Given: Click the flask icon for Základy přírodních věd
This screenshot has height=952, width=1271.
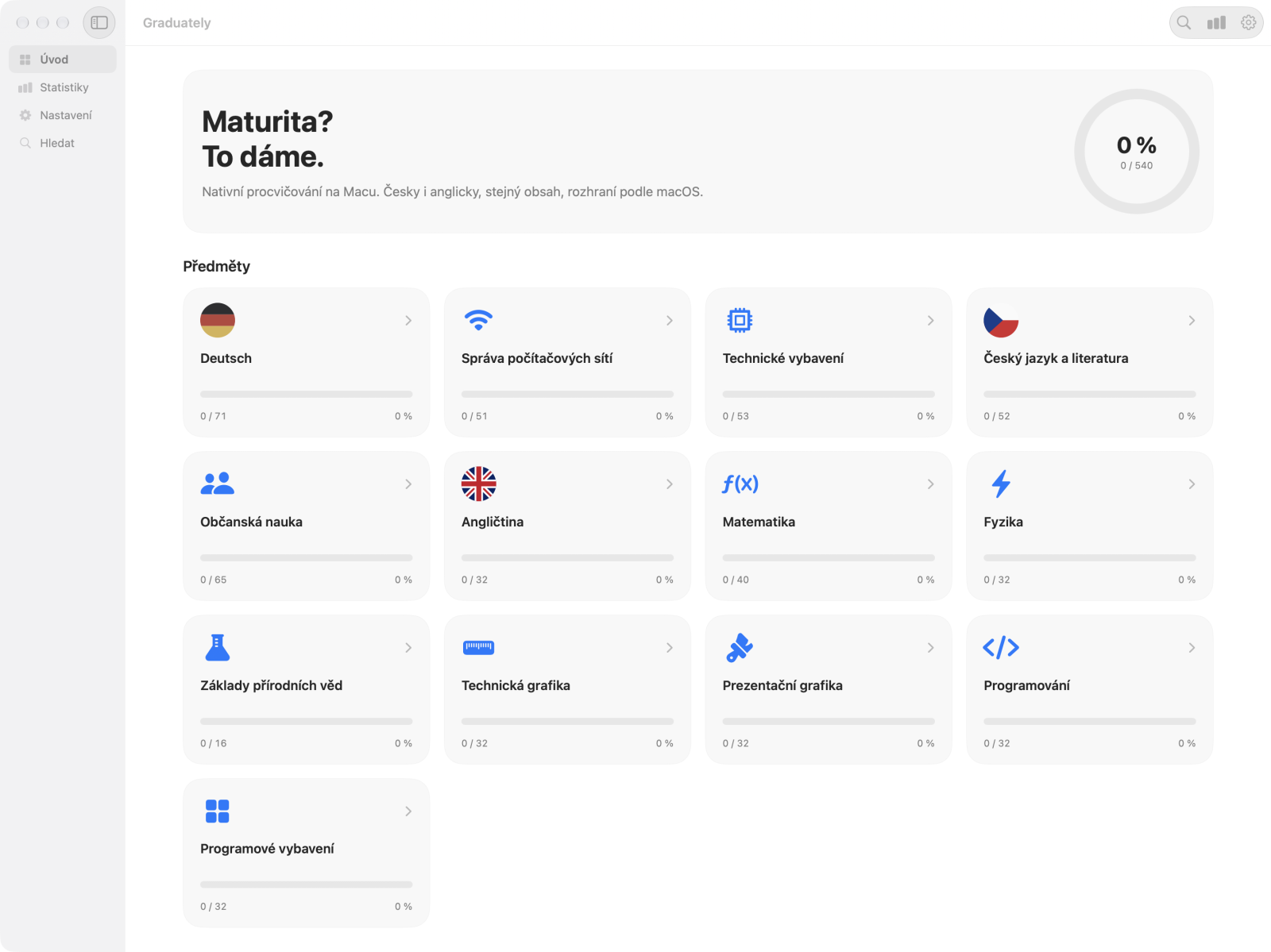Looking at the screenshot, I should pos(218,647).
